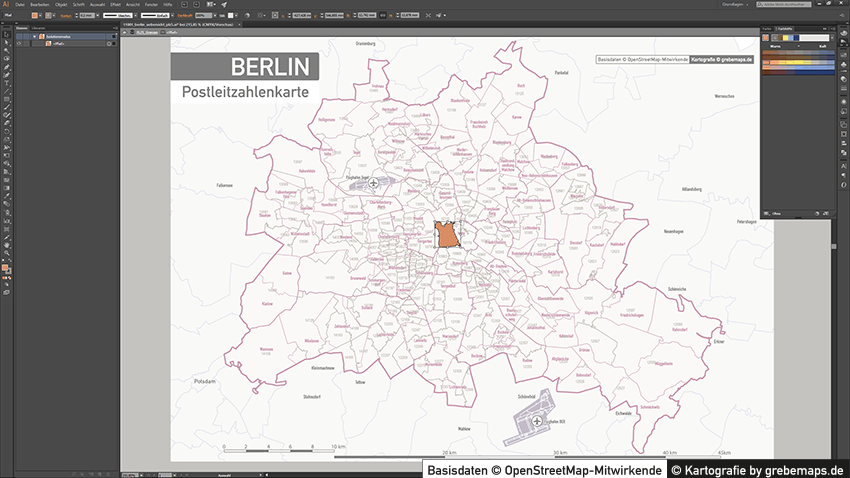Switch to the Farbhilfe panel tab
The height and width of the screenshot is (478, 850).
click(x=783, y=29)
